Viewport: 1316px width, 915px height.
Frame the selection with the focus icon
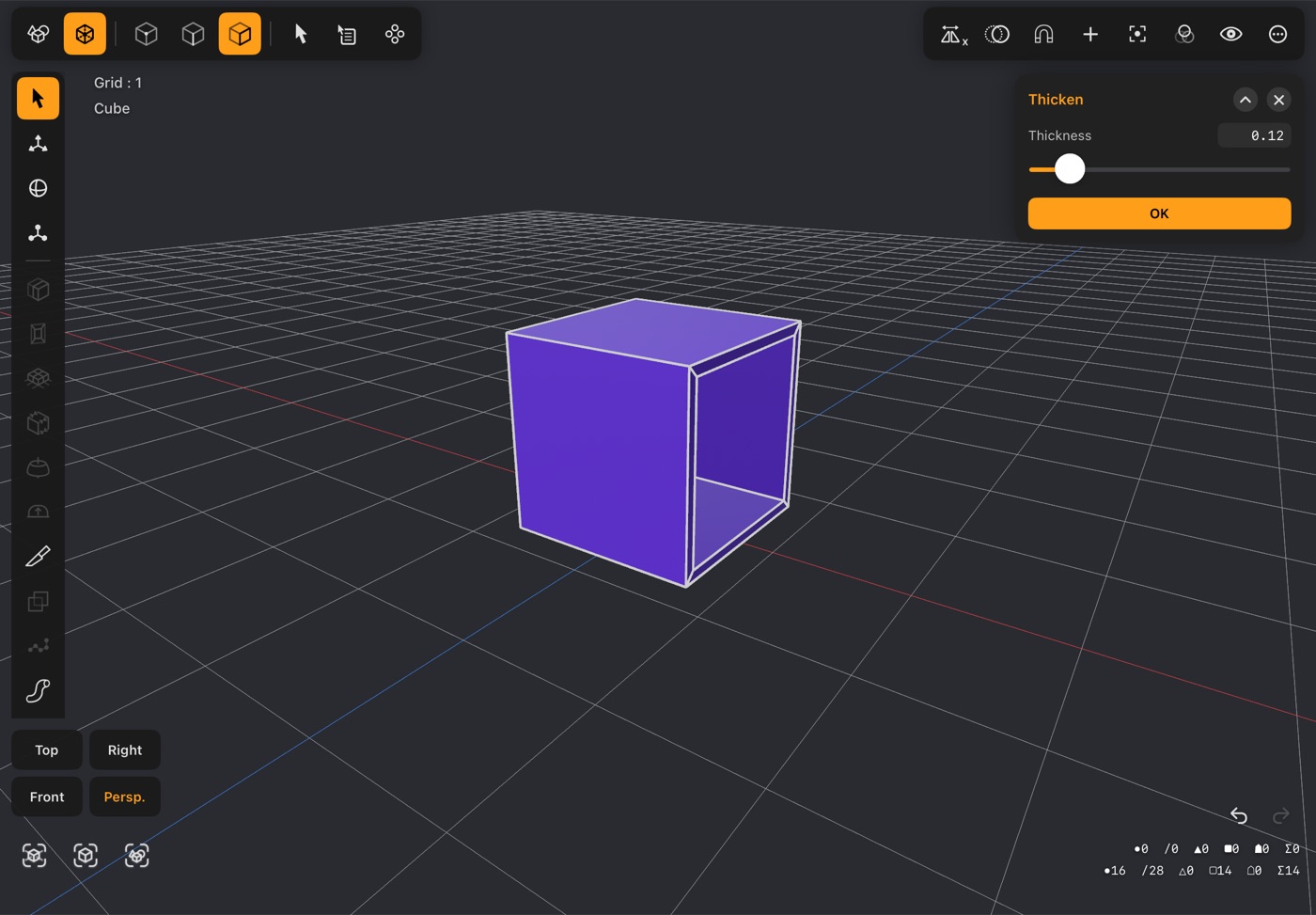[x=1137, y=34]
